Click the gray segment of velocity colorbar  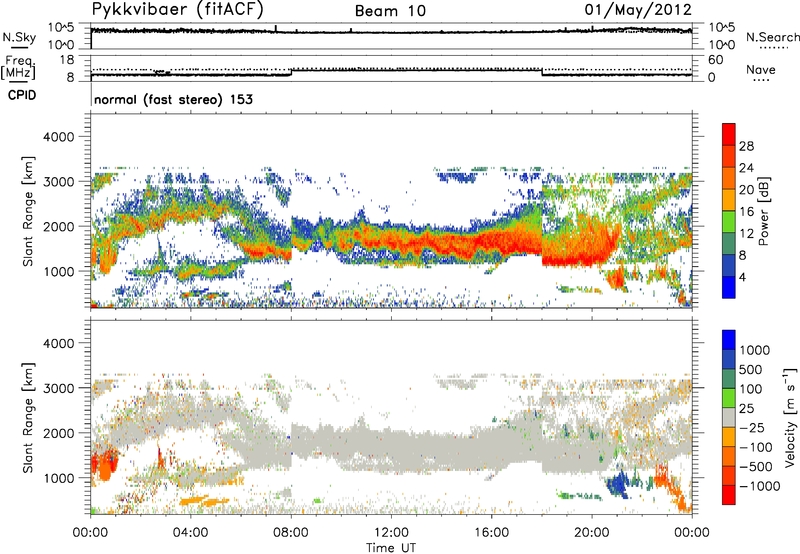(729, 417)
